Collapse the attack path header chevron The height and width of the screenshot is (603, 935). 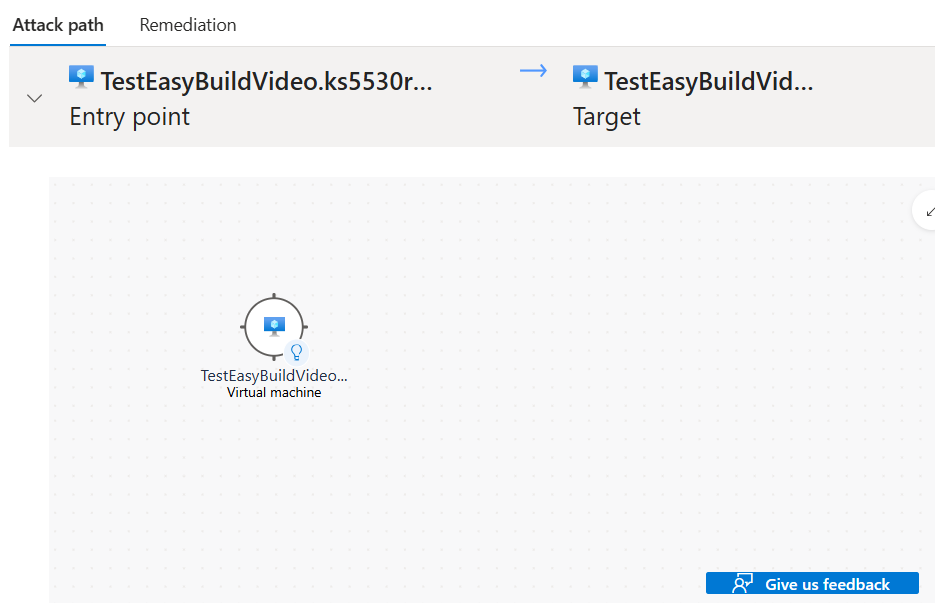pos(35,98)
